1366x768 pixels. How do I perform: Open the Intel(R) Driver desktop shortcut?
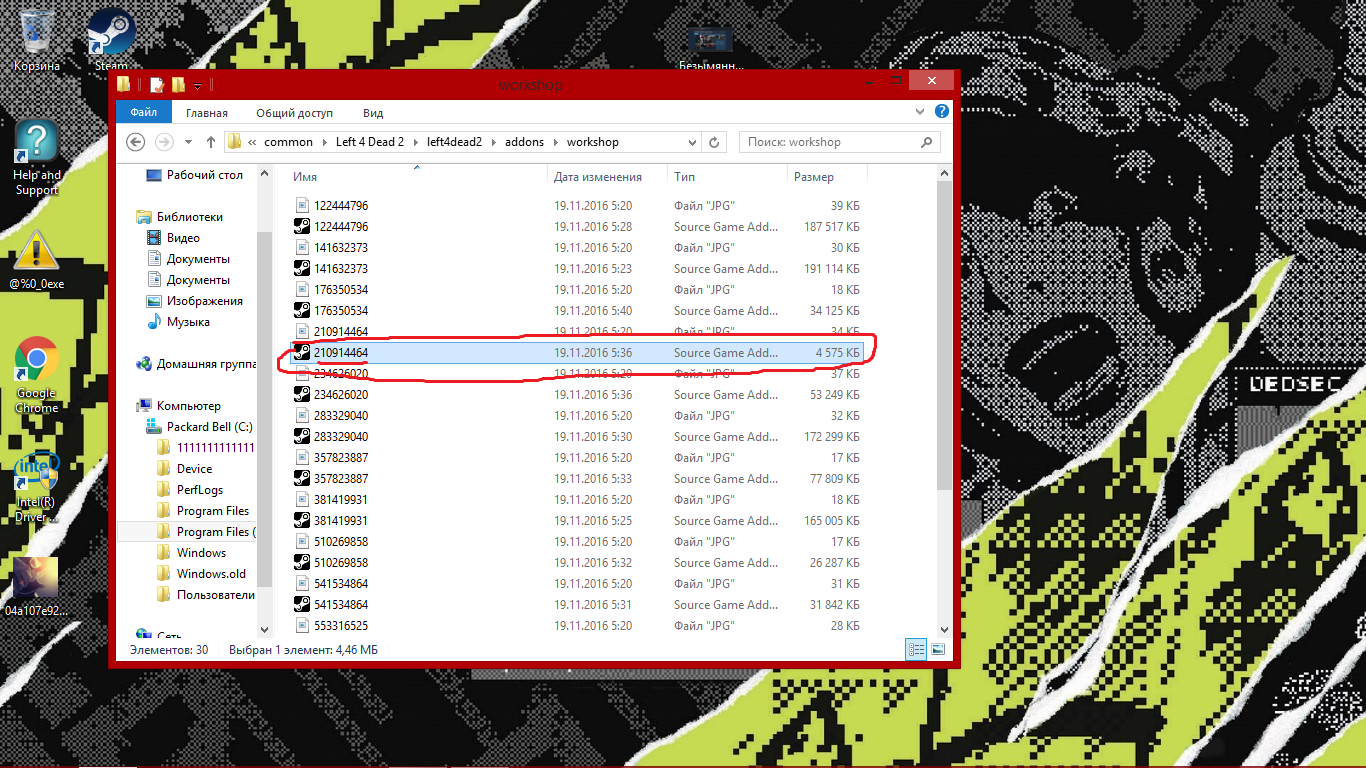(36, 487)
